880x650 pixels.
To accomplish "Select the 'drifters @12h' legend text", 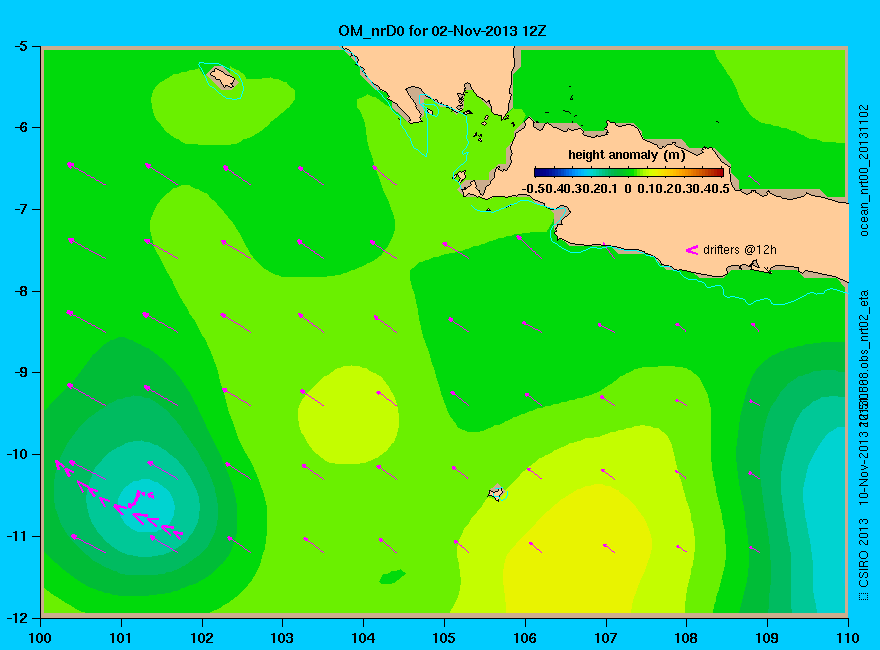I will coord(740,250).
